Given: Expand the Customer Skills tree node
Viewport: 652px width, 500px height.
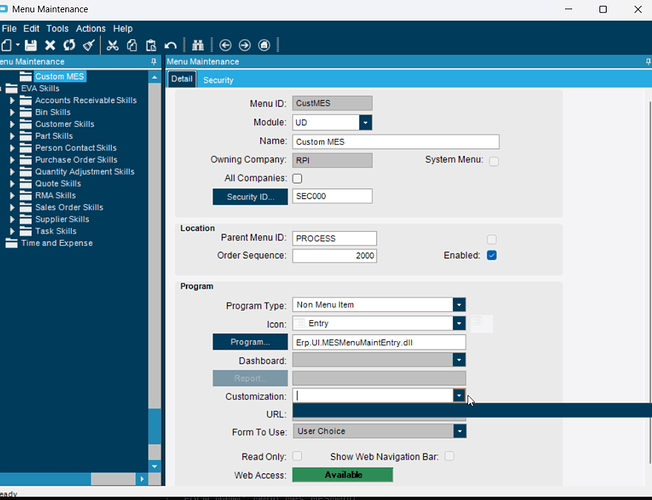Looking at the screenshot, I should tap(12, 124).
